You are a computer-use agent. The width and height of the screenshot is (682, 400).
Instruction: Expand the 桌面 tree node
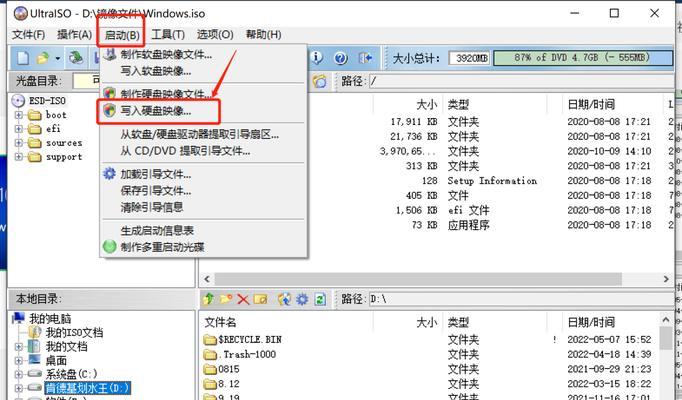(19, 361)
